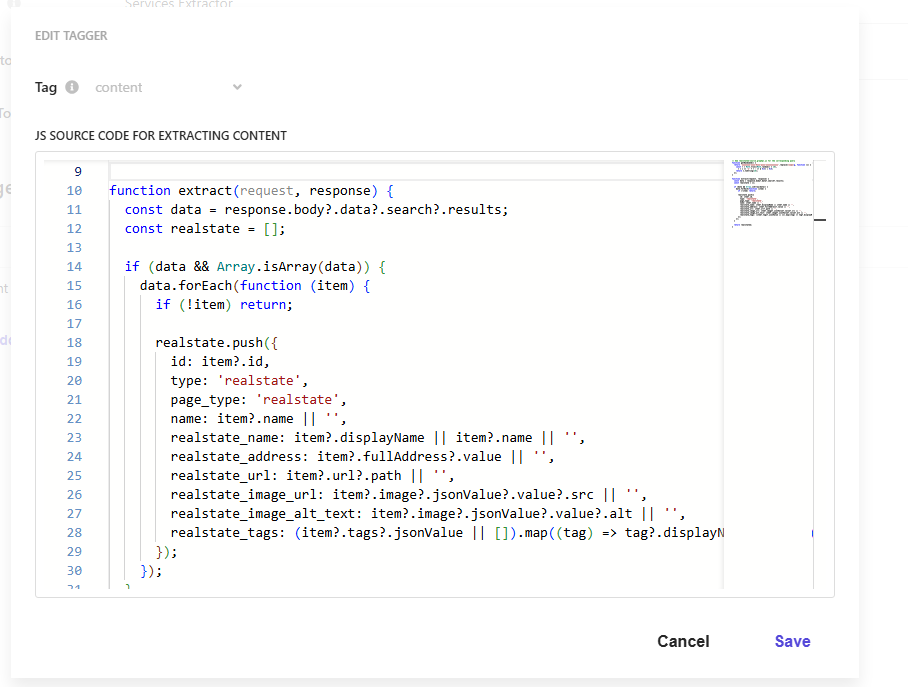
Task: Click the "page_type: 'realstate'" line
Action: (258, 400)
